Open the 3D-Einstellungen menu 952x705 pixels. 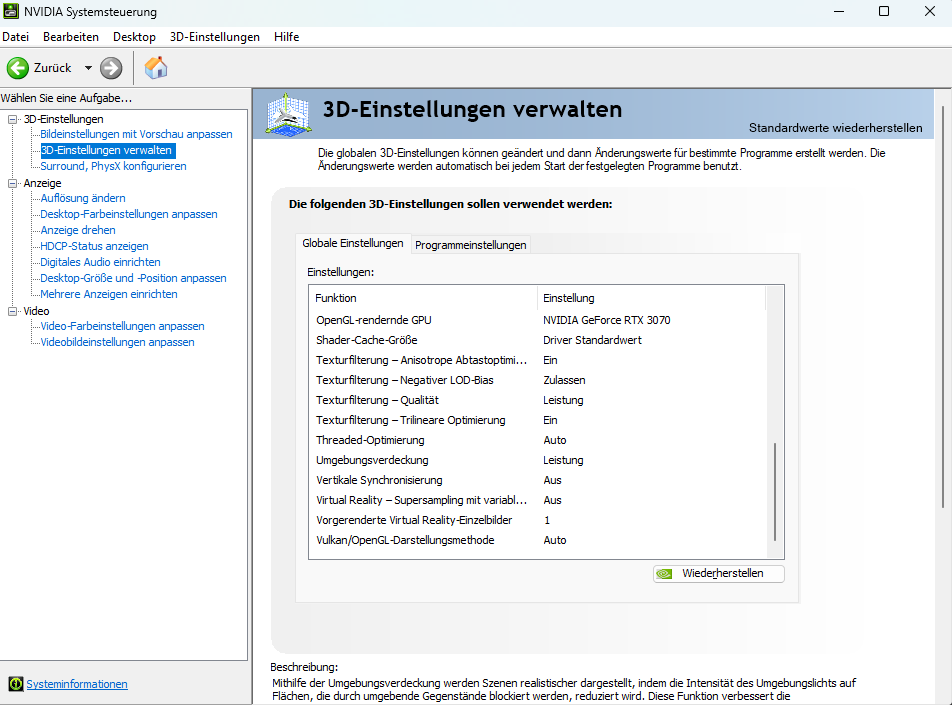(x=214, y=37)
